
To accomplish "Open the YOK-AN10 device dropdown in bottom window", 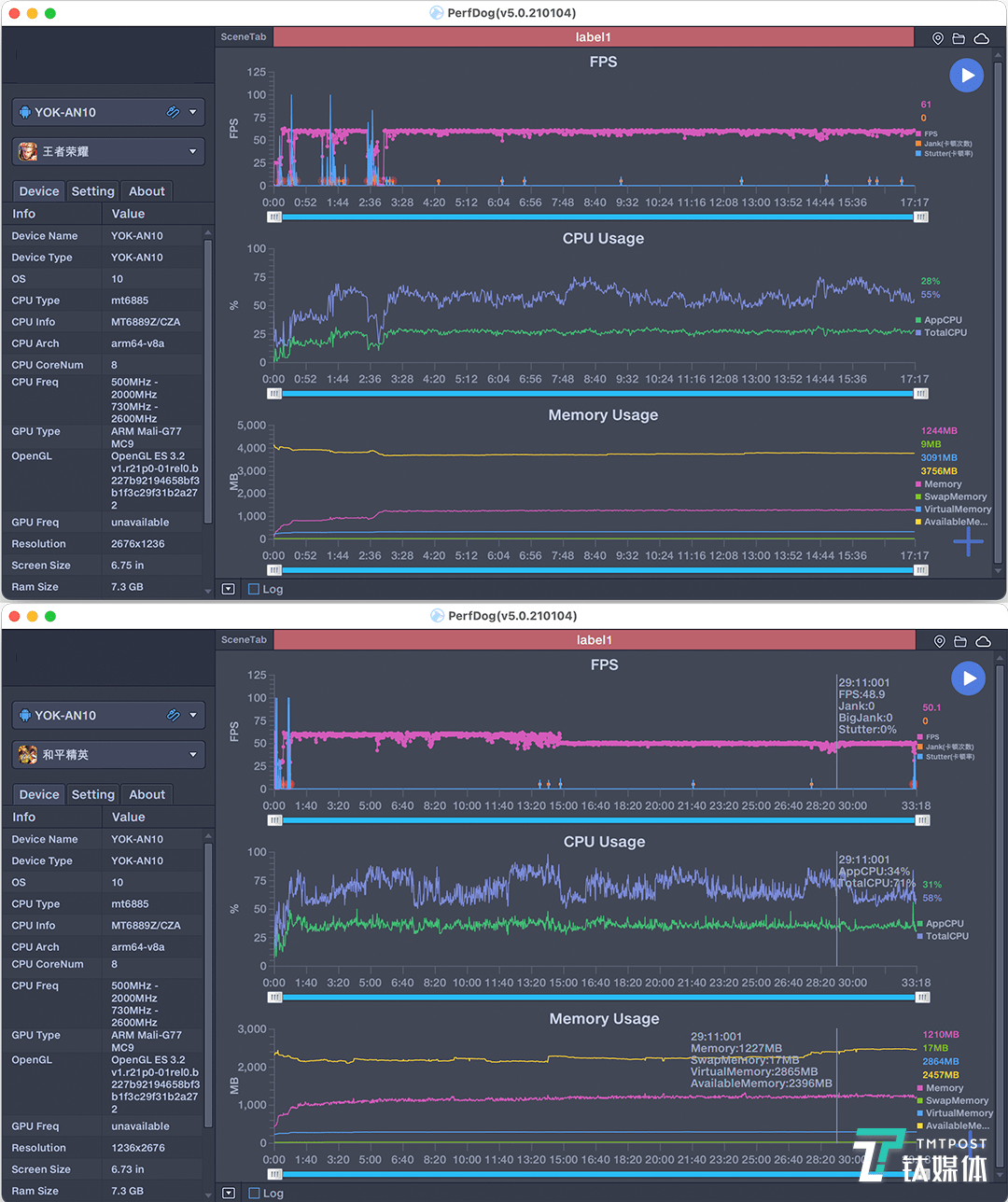I will [x=108, y=715].
